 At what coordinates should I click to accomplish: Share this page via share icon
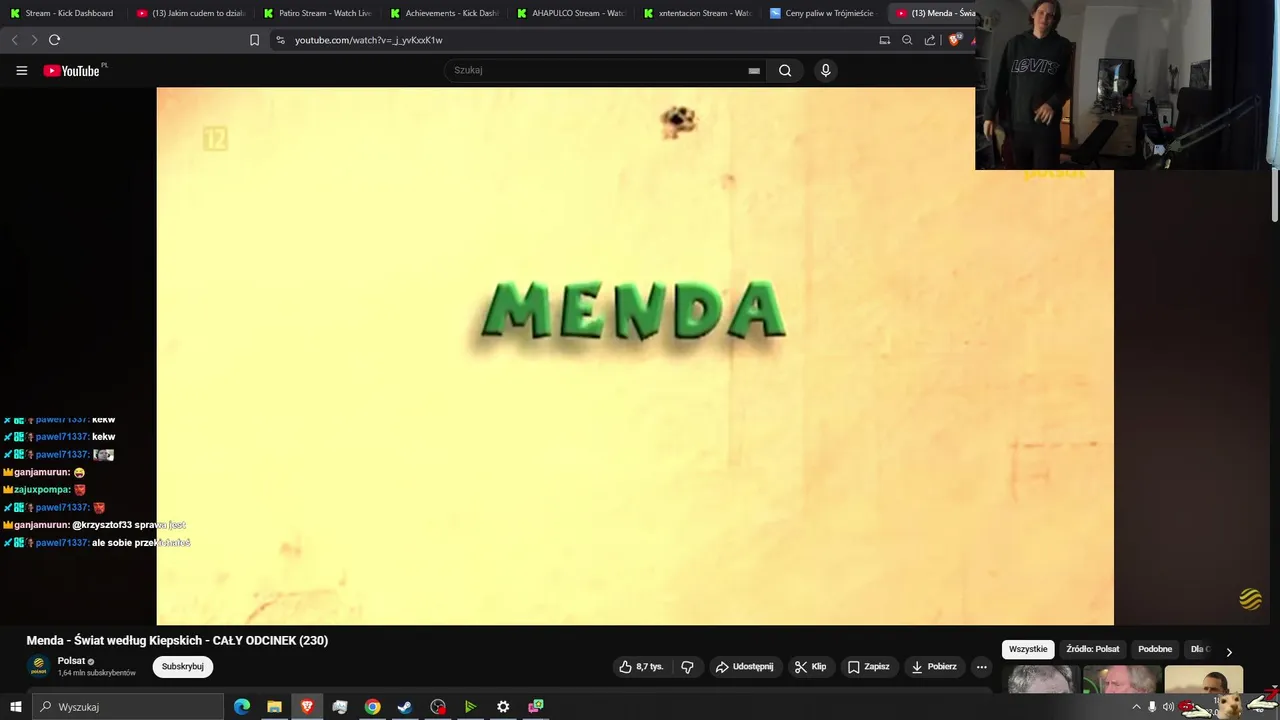tap(930, 40)
